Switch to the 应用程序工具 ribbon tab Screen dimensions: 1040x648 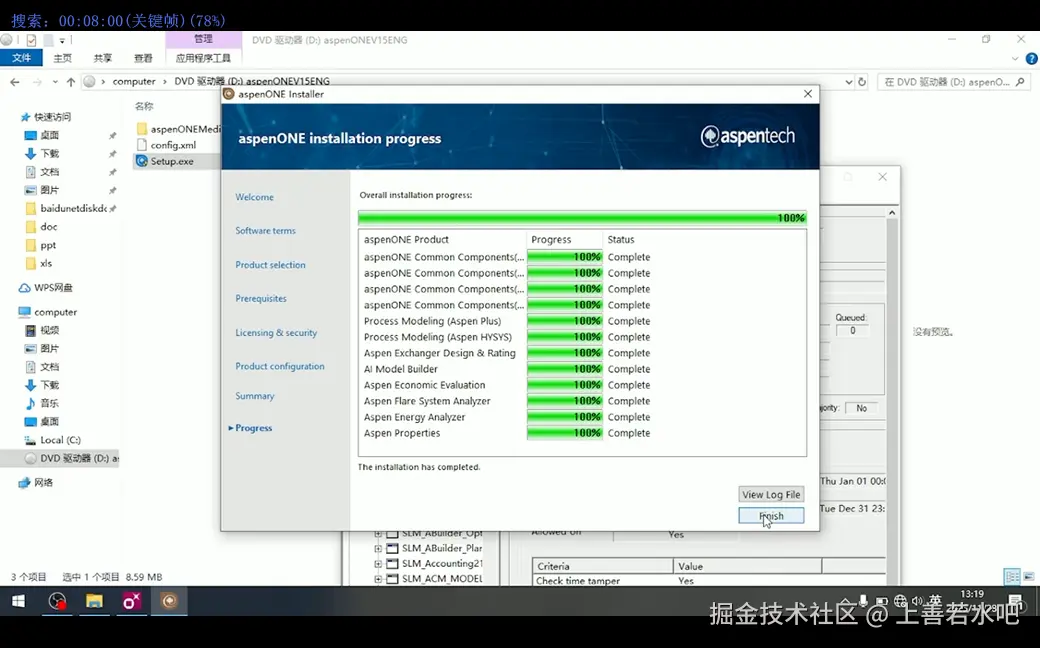[203, 58]
